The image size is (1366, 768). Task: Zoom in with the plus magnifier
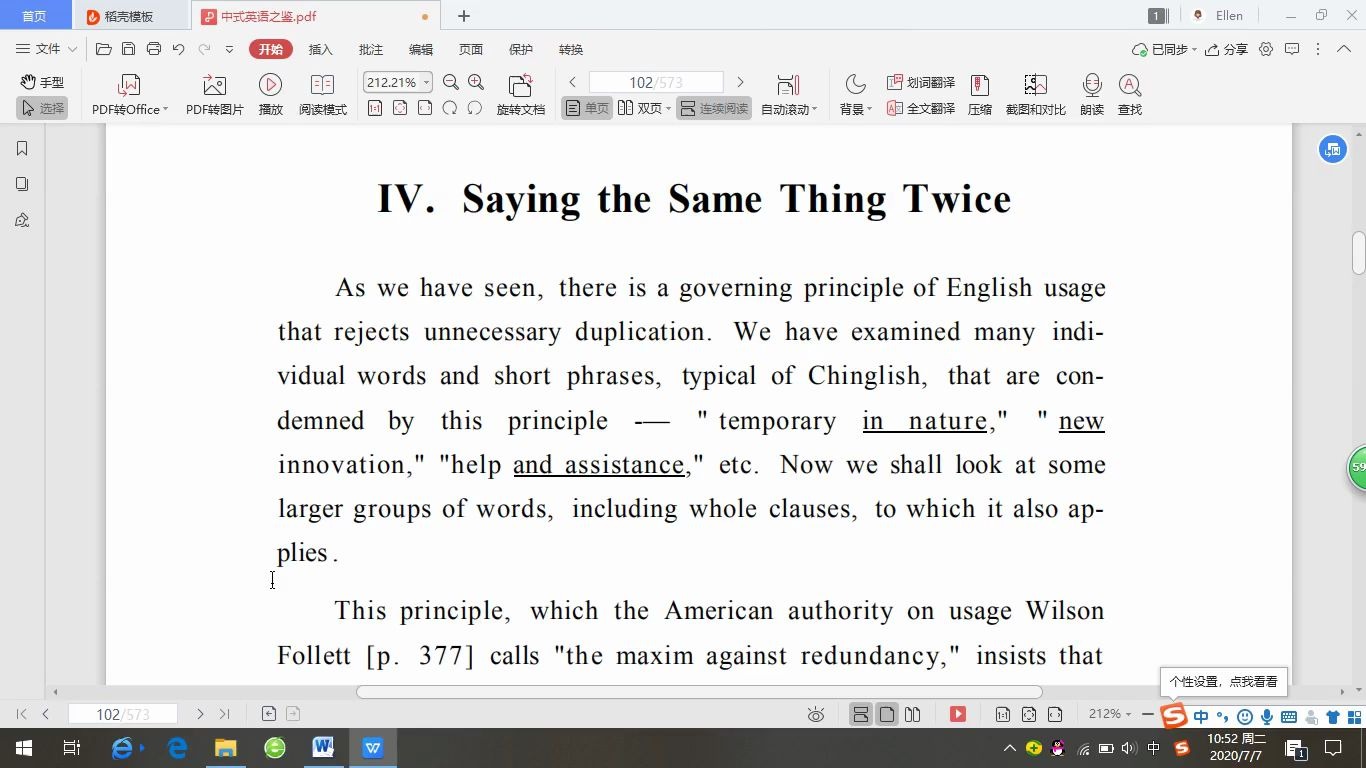pos(476,83)
